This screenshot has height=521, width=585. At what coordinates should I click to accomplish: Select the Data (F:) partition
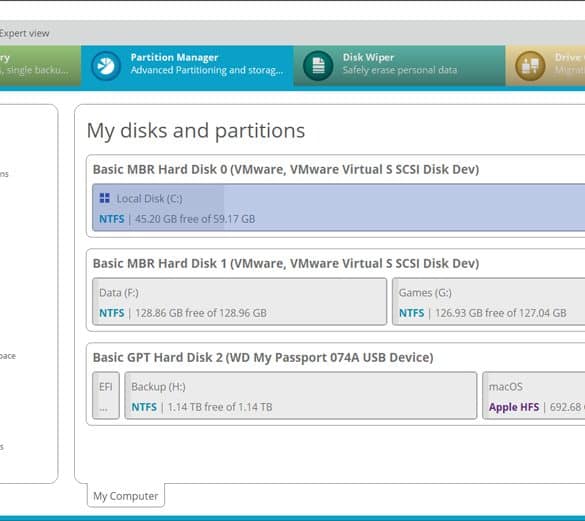pyautogui.click(x=240, y=302)
